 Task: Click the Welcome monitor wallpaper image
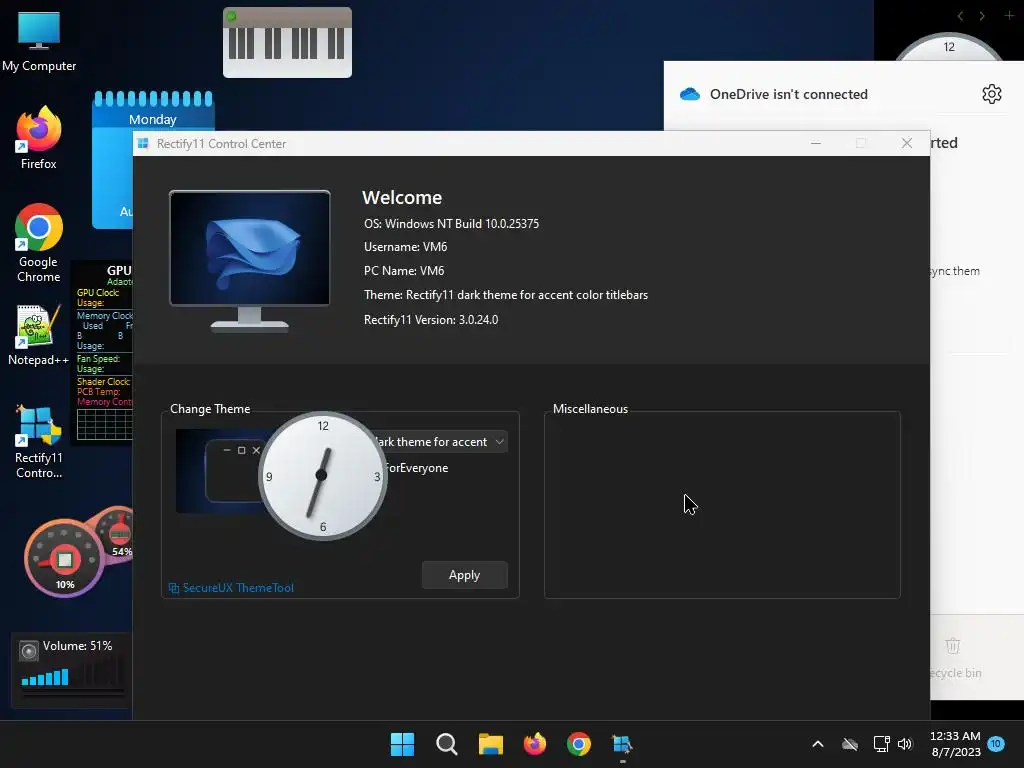249,248
